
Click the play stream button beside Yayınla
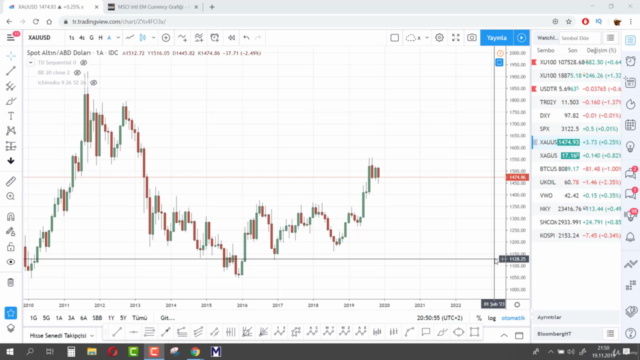coord(521,38)
